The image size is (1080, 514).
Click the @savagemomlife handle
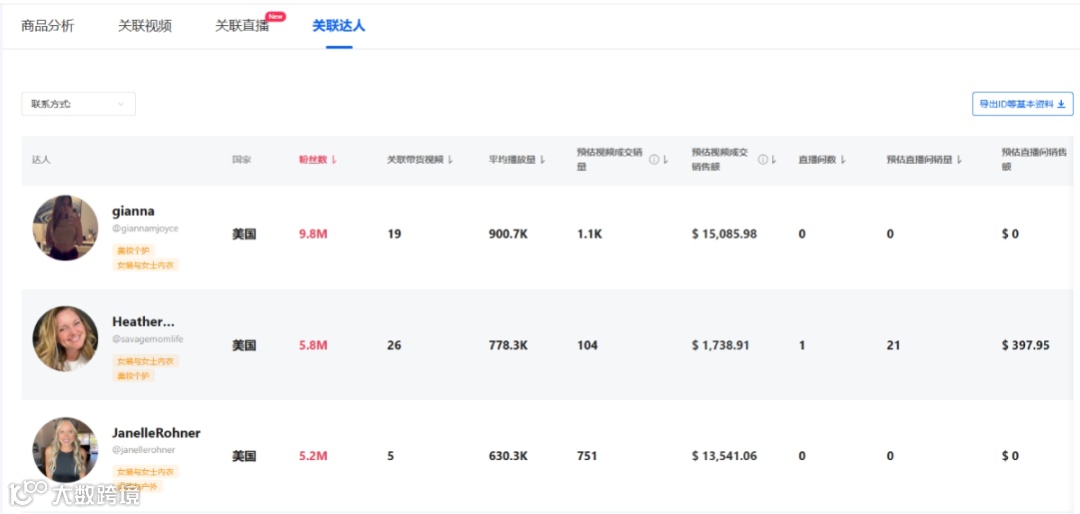click(x=148, y=339)
